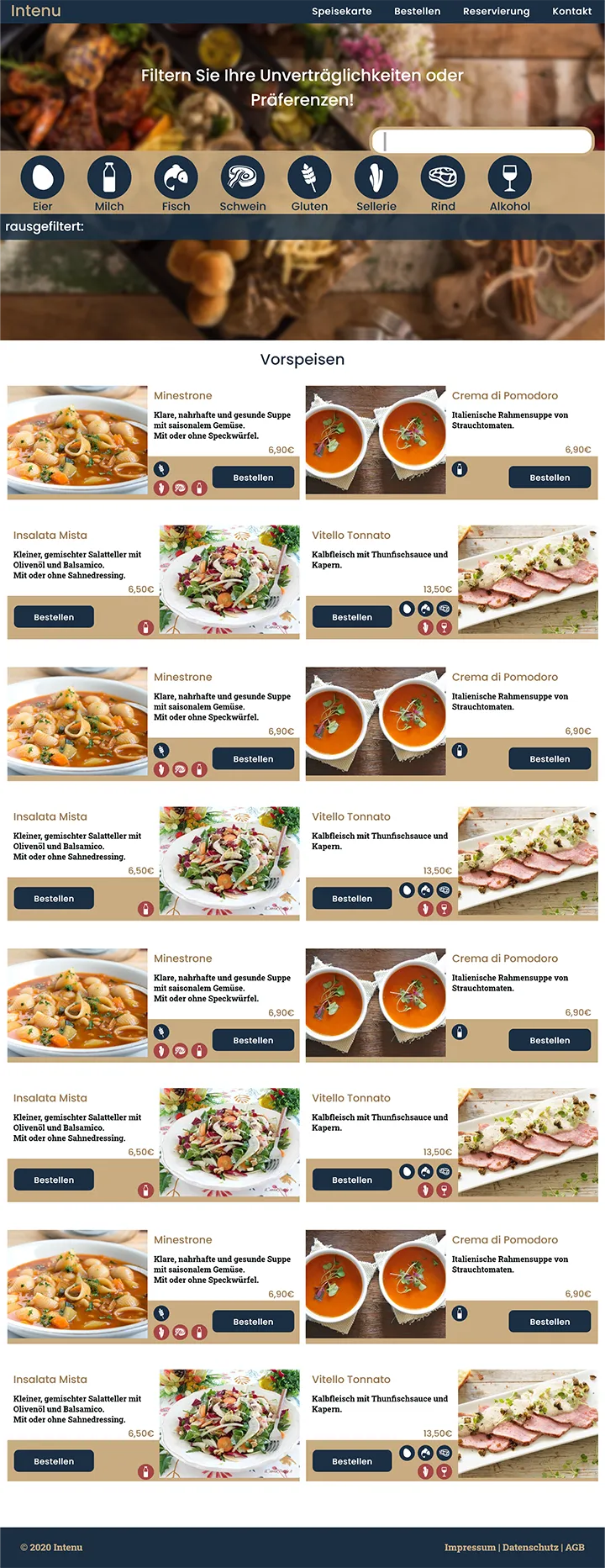
Task: Select the Fisch filter icon
Action: click(176, 177)
